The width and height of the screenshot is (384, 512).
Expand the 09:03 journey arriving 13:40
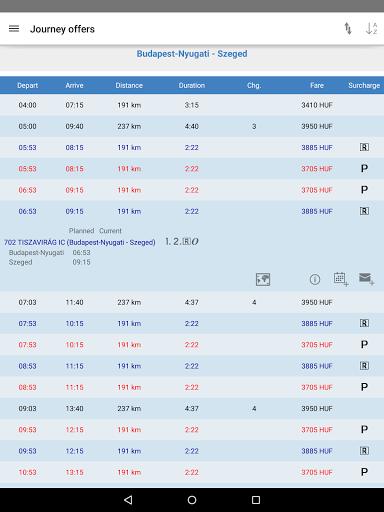(x=192, y=408)
